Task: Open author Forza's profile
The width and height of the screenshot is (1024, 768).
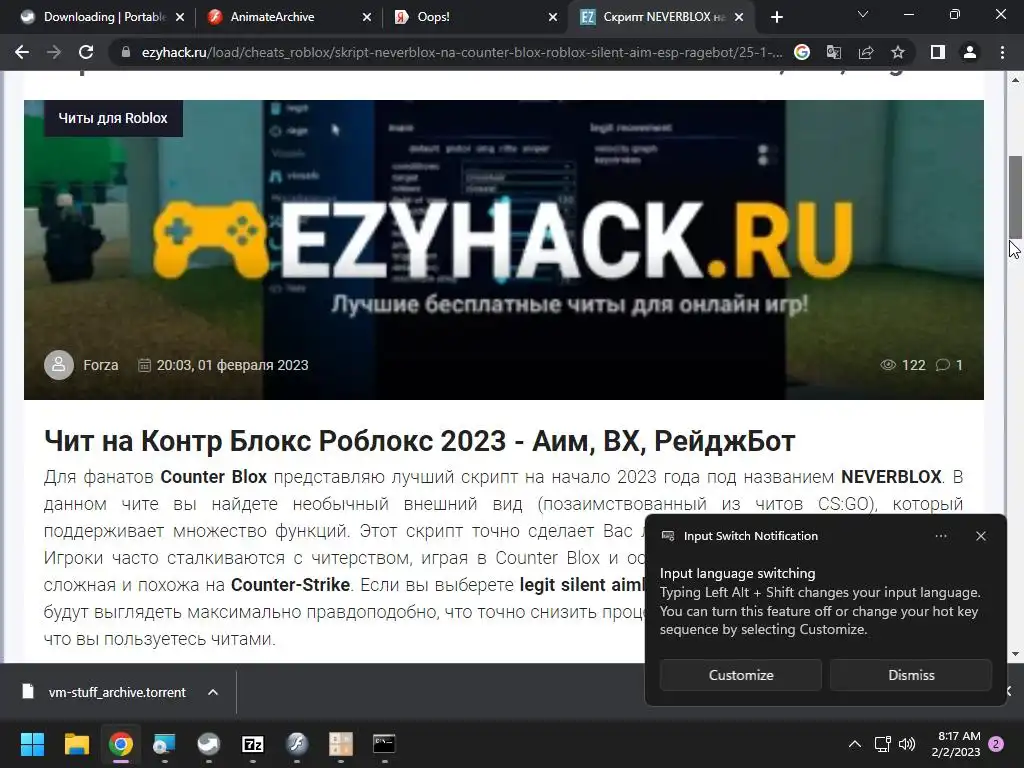Action: tap(101, 365)
